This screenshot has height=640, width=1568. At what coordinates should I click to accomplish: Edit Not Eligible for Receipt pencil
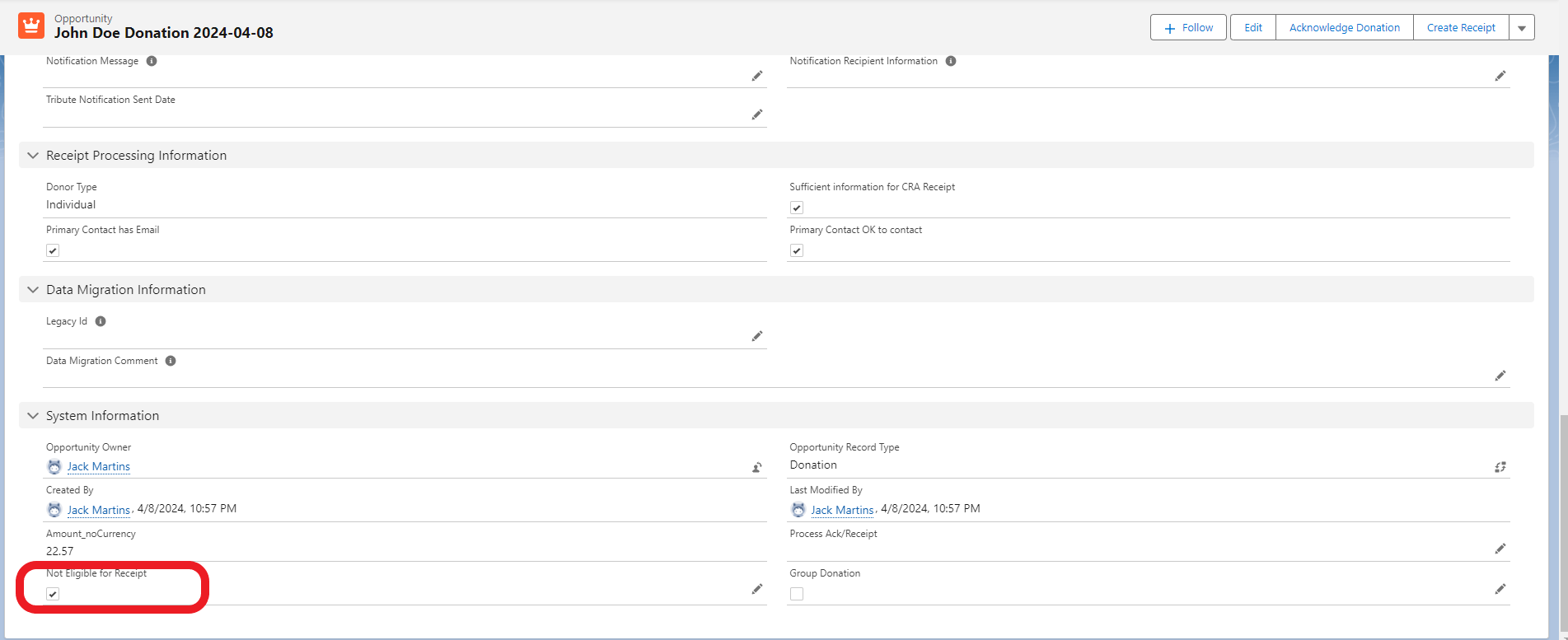(x=757, y=589)
